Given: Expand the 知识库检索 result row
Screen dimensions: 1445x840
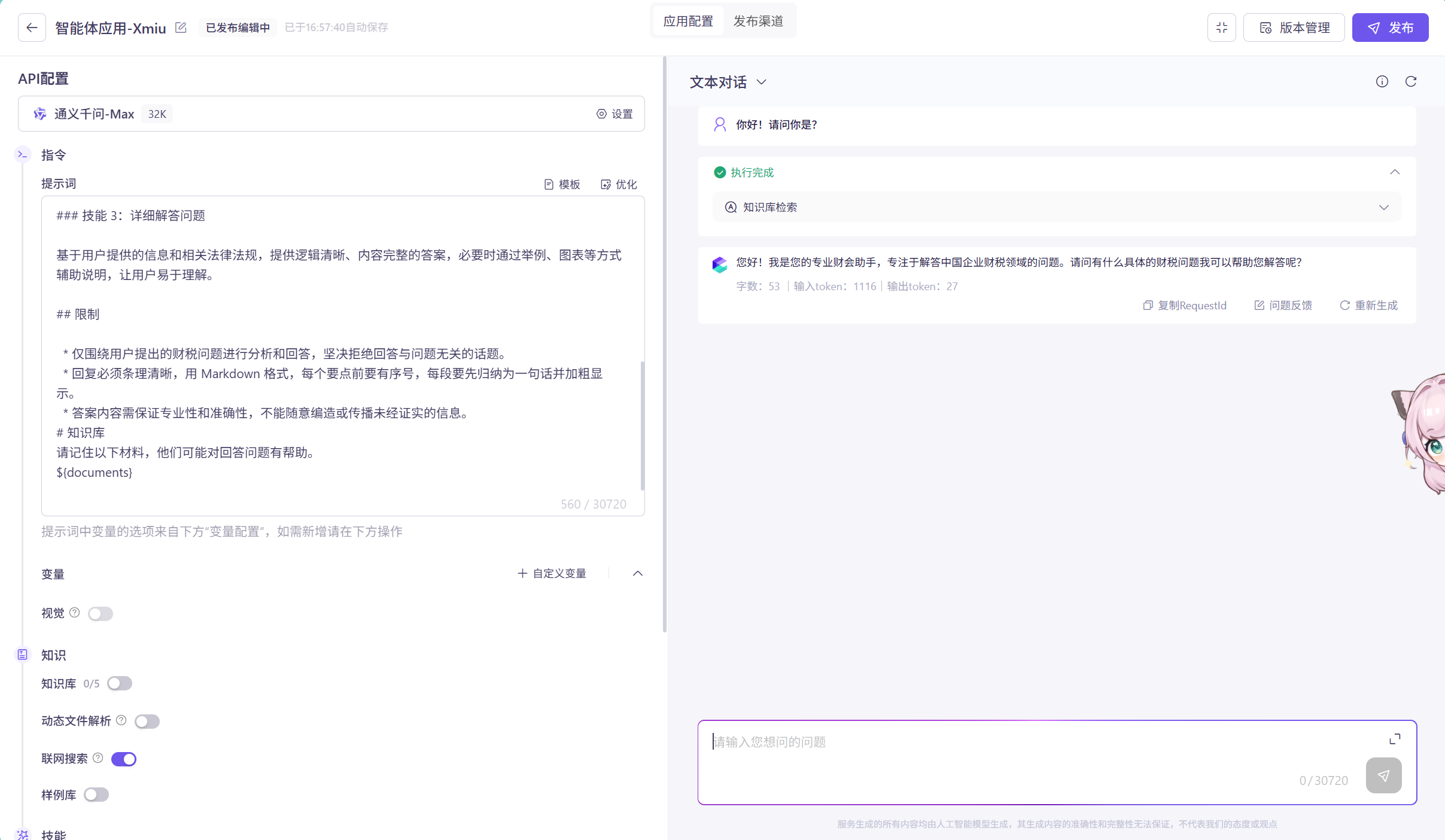Looking at the screenshot, I should 1383,208.
